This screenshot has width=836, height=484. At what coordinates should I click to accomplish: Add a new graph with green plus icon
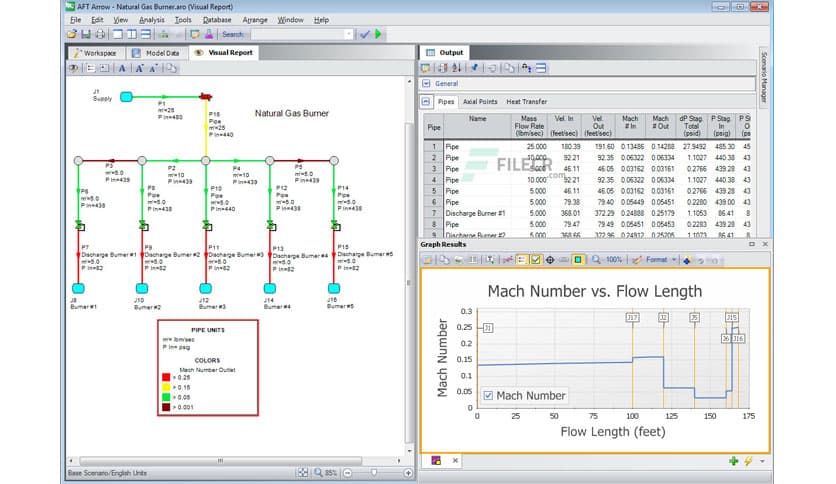tap(734, 461)
